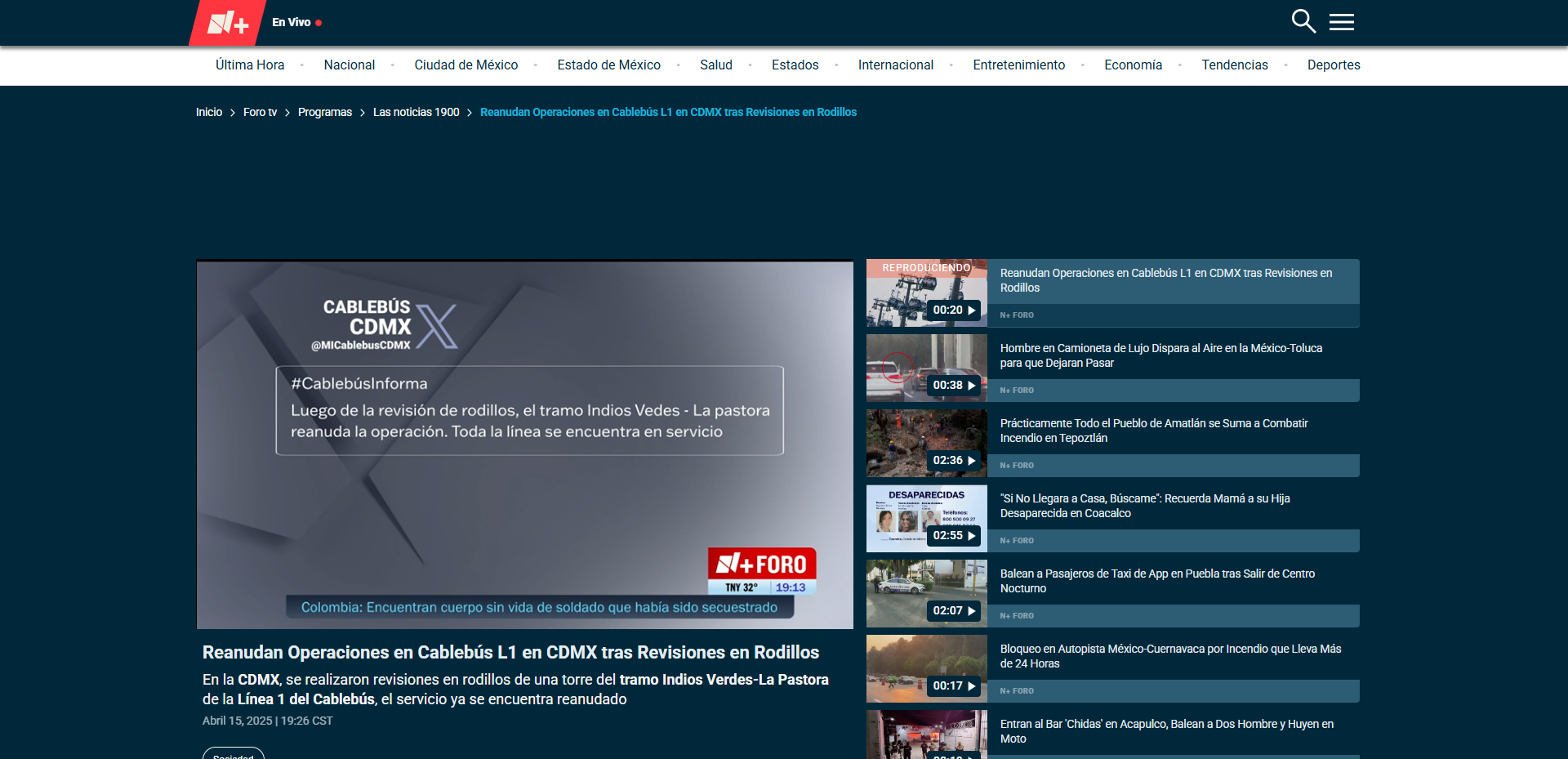Go to Internacional section
The width and height of the screenshot is (1568, 759).
[x=896, y=65]
